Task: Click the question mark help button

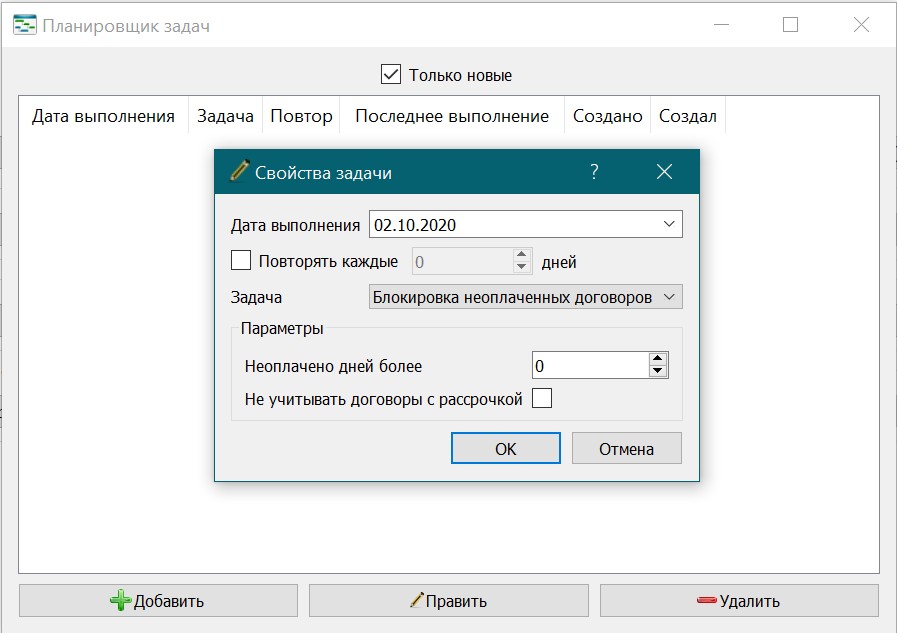Action: [594, 172]
